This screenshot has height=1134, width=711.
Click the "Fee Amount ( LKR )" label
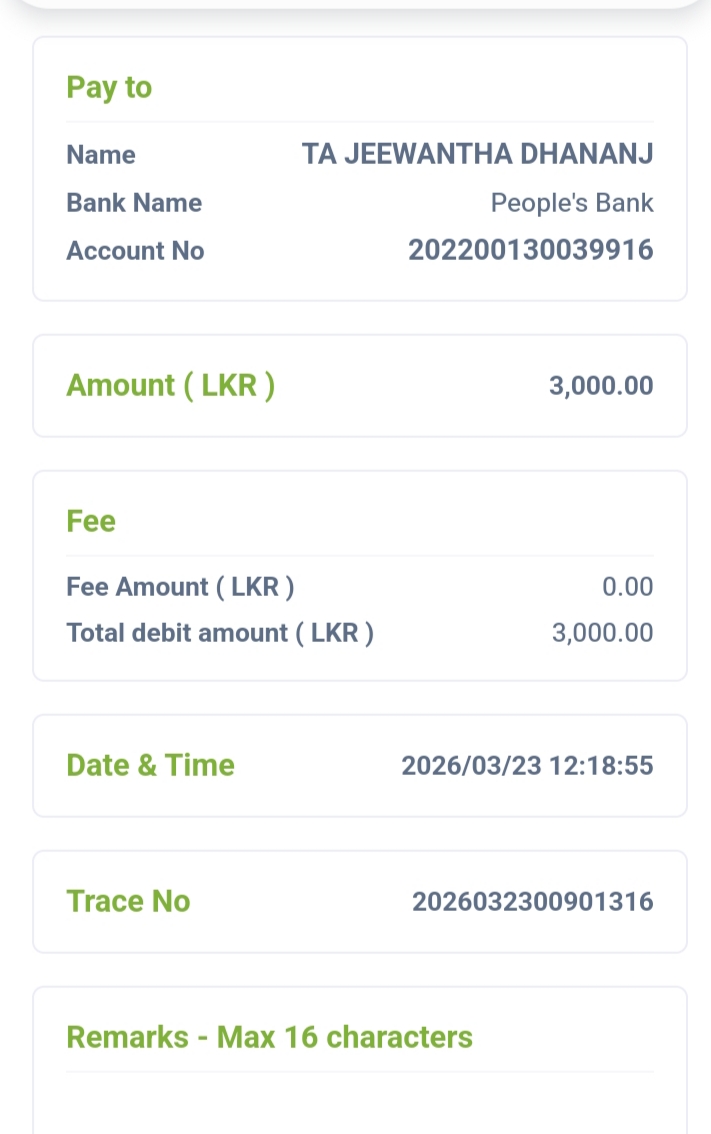click(180, 587)
